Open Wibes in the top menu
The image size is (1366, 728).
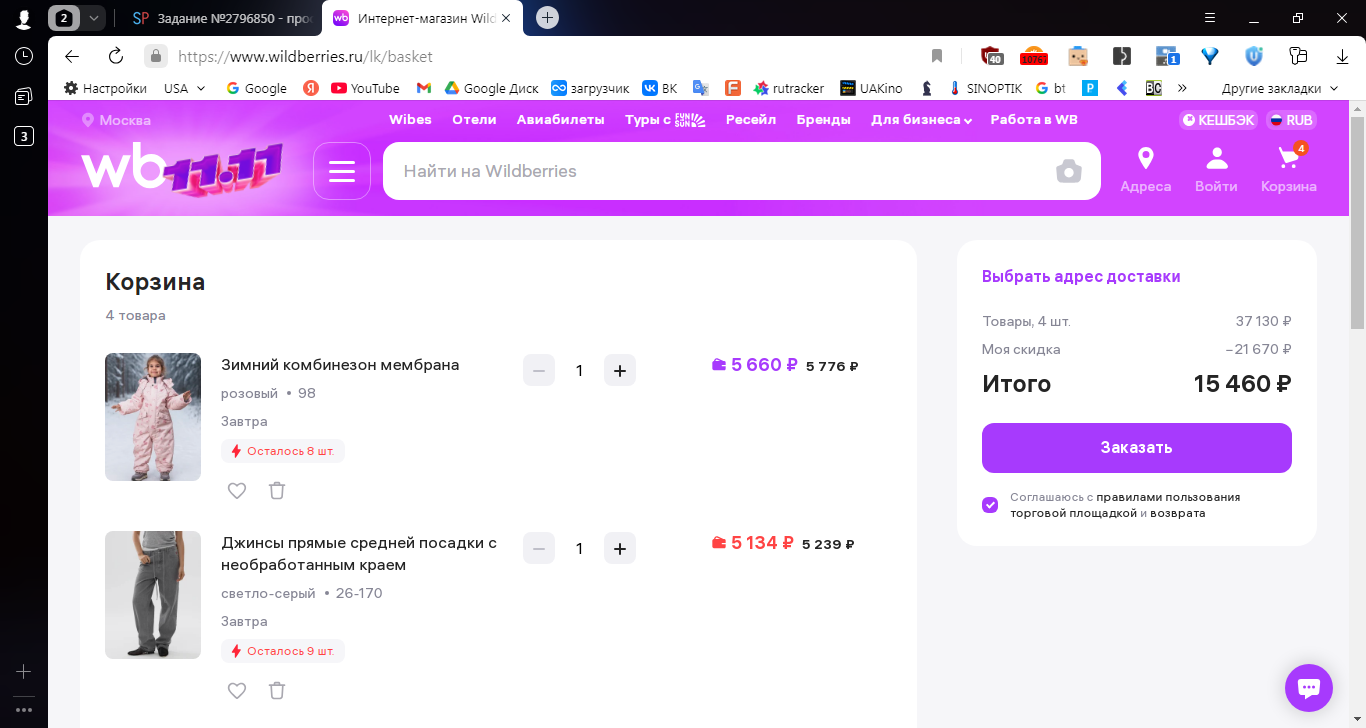pyautogui.click(x=410, y=120)
